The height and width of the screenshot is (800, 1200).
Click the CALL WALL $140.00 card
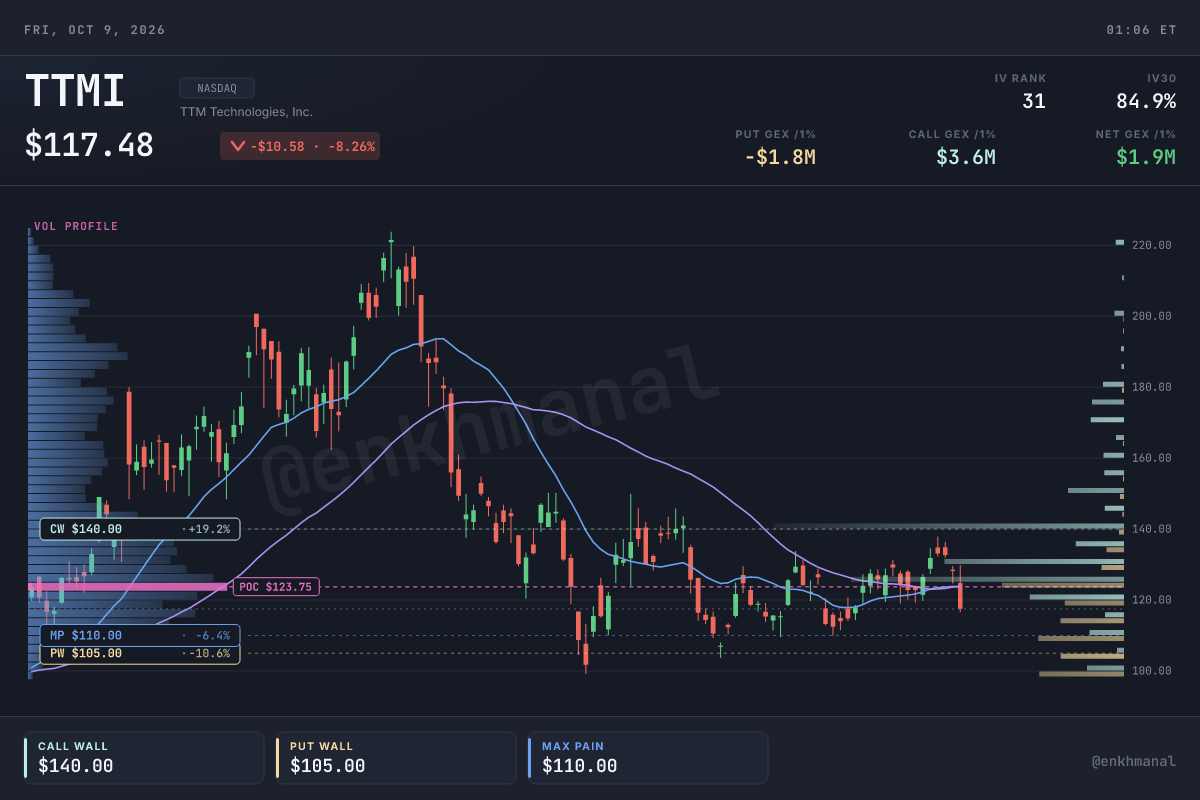click(144, 758)
